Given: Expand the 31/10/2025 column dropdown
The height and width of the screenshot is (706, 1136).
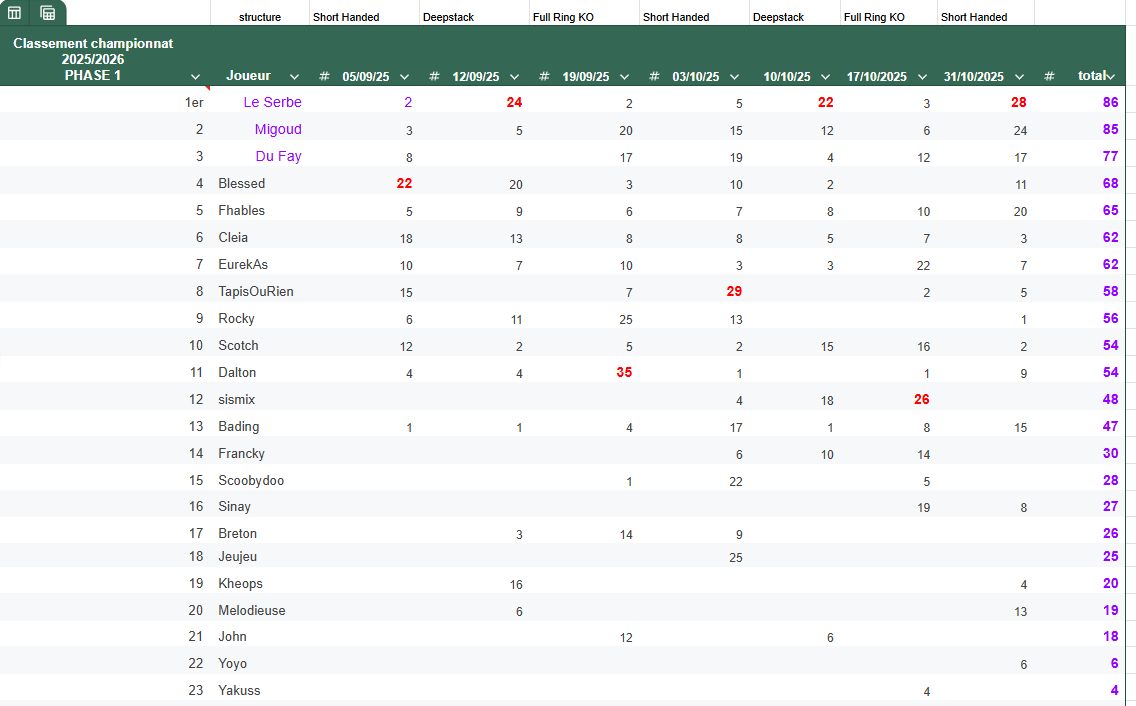Looking at the screenshot, I should coord(1019,77).
